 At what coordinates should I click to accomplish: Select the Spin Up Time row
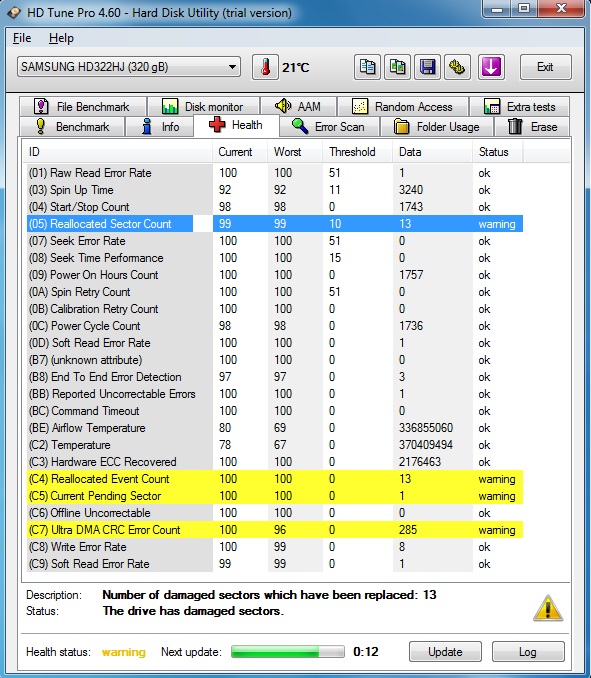pyautogui.click(x=275, y=190)
